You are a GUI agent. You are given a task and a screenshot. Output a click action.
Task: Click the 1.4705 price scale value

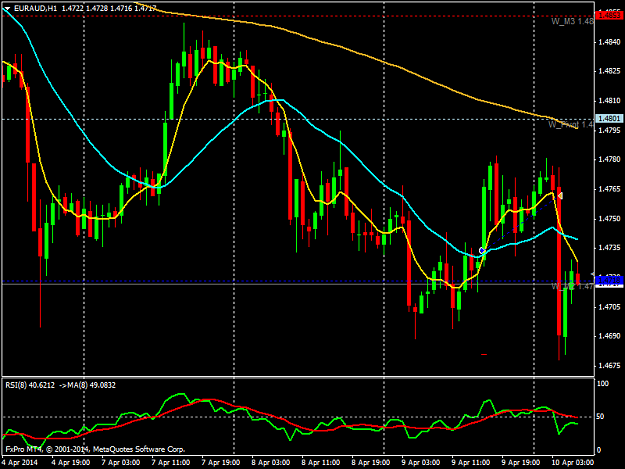point(609,307)
